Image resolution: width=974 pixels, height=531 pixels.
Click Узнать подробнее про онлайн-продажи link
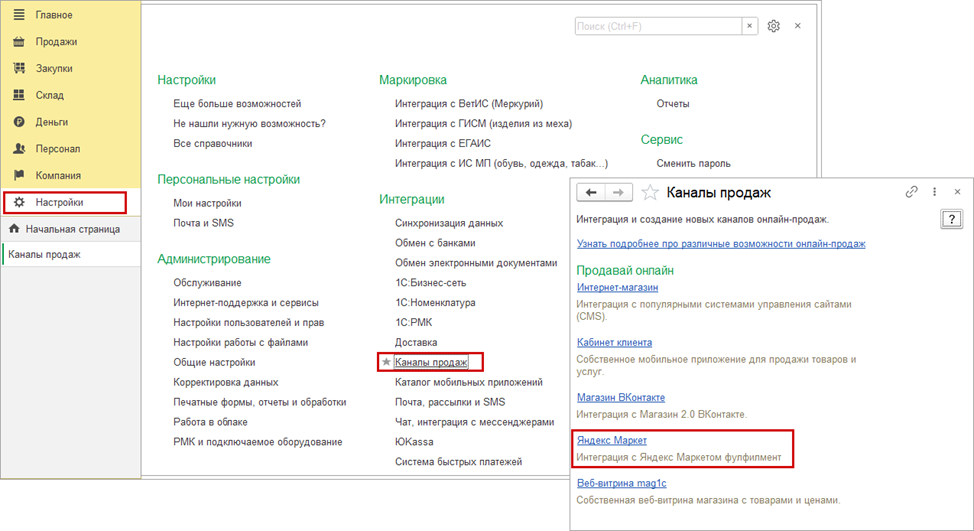[x=721, y=244]
